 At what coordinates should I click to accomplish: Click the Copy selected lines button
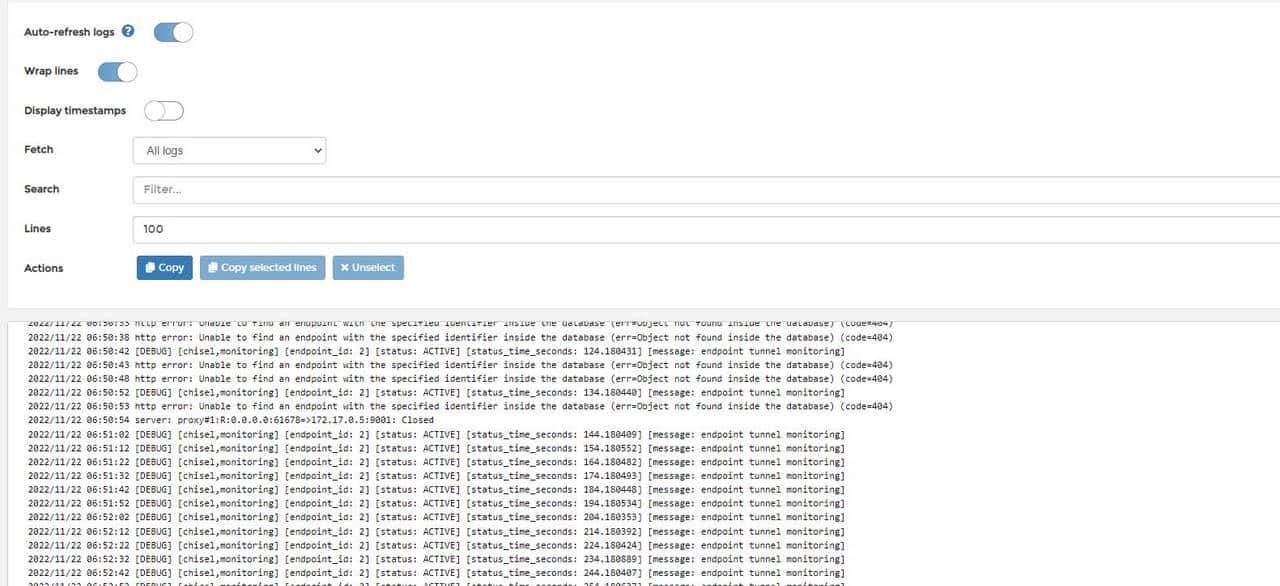(262, 267)
